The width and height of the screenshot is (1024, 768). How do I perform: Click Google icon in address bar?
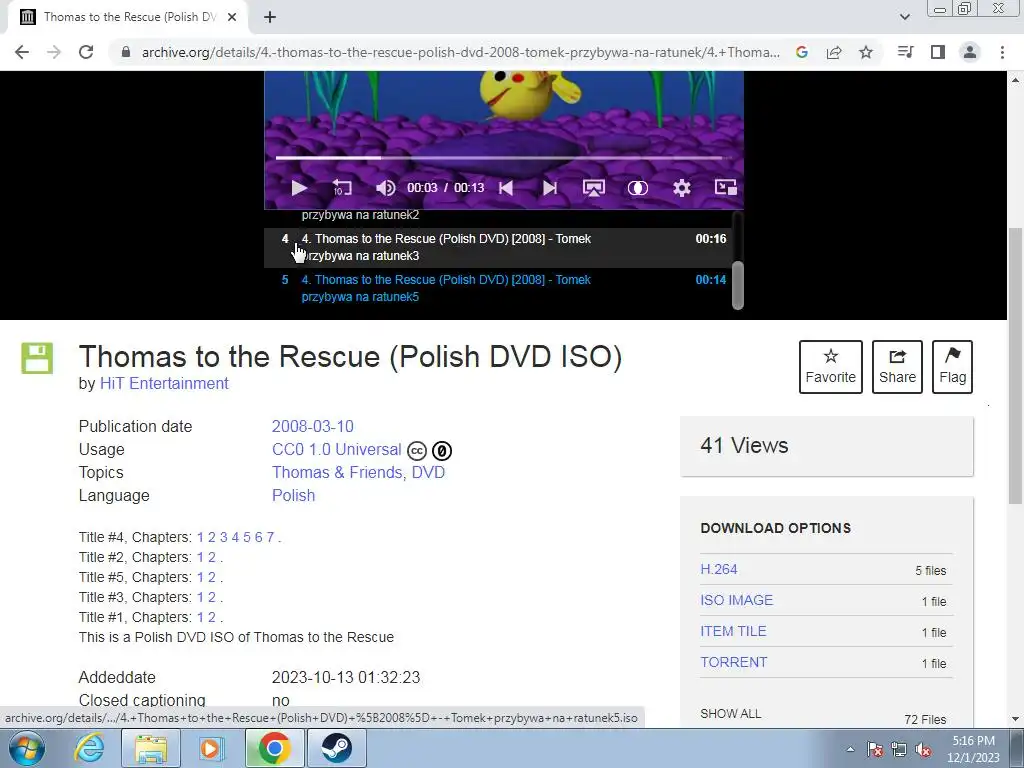[x=802, y=52]
